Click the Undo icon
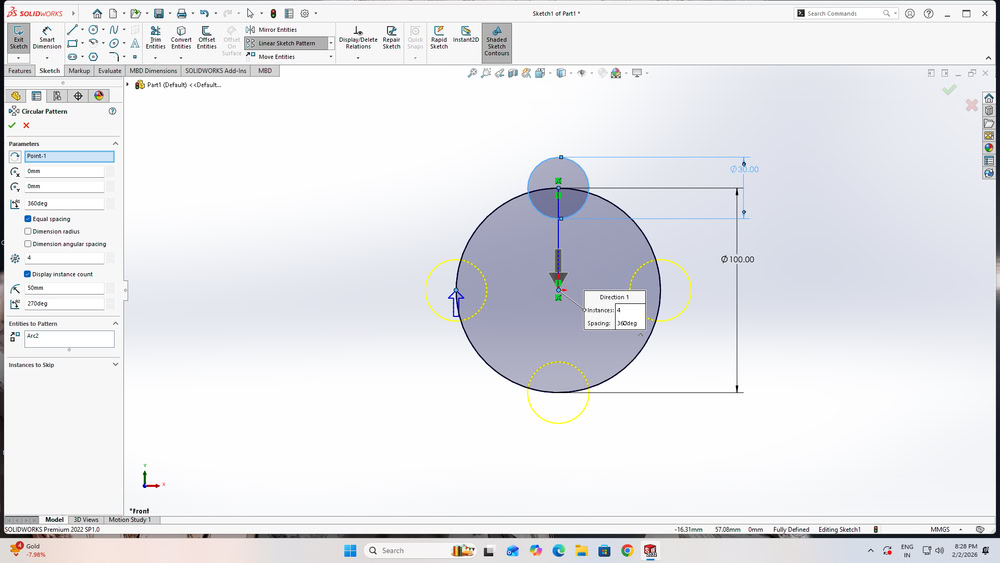The width and height of the screenshot is (1000, 563). pyautogui.click(x=204, y=13)
